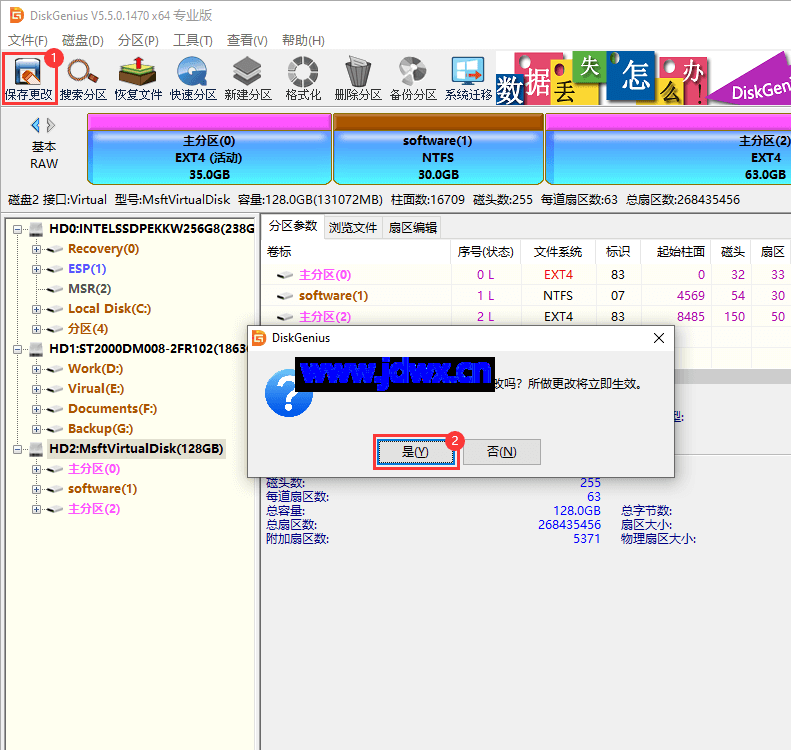Click the HD2 MsftVirtualDisk disk icon

point(36,449)
